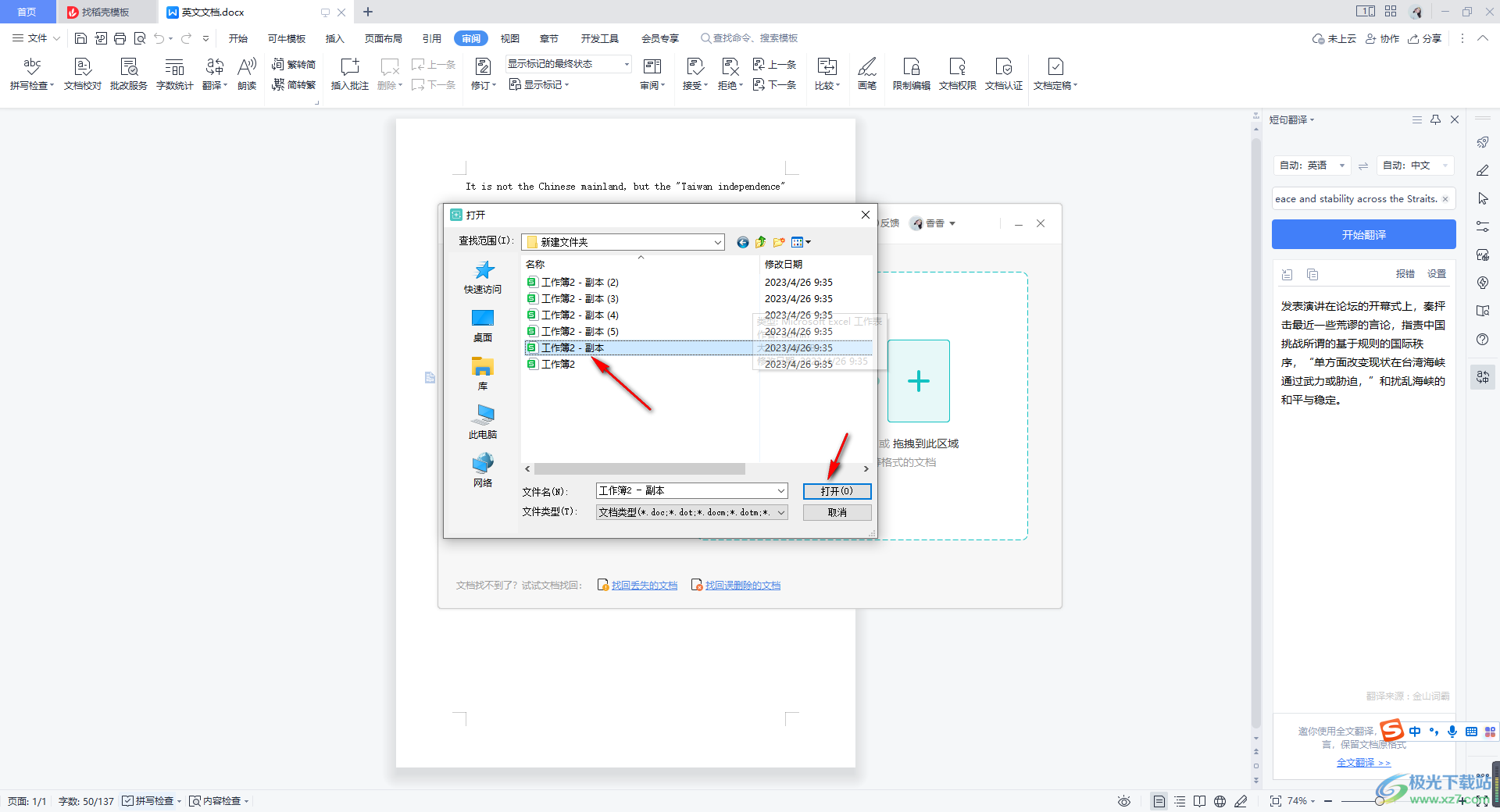Select Quick Access (快速访问) in dialog sidebar
This screenshot has height=812, width=1500.
483,278
